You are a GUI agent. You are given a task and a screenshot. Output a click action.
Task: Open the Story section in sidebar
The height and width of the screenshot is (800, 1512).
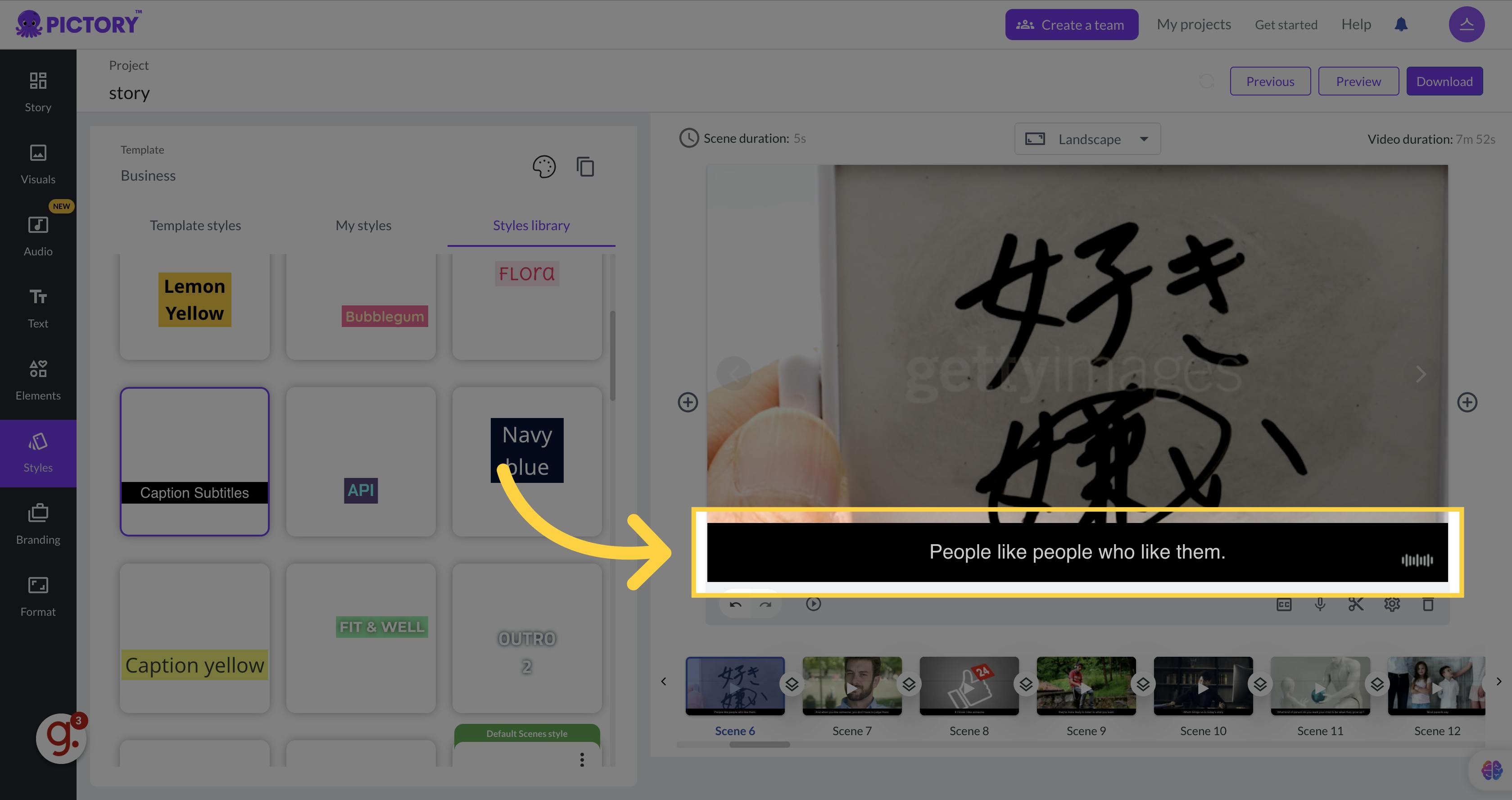[x=38, y=92]
